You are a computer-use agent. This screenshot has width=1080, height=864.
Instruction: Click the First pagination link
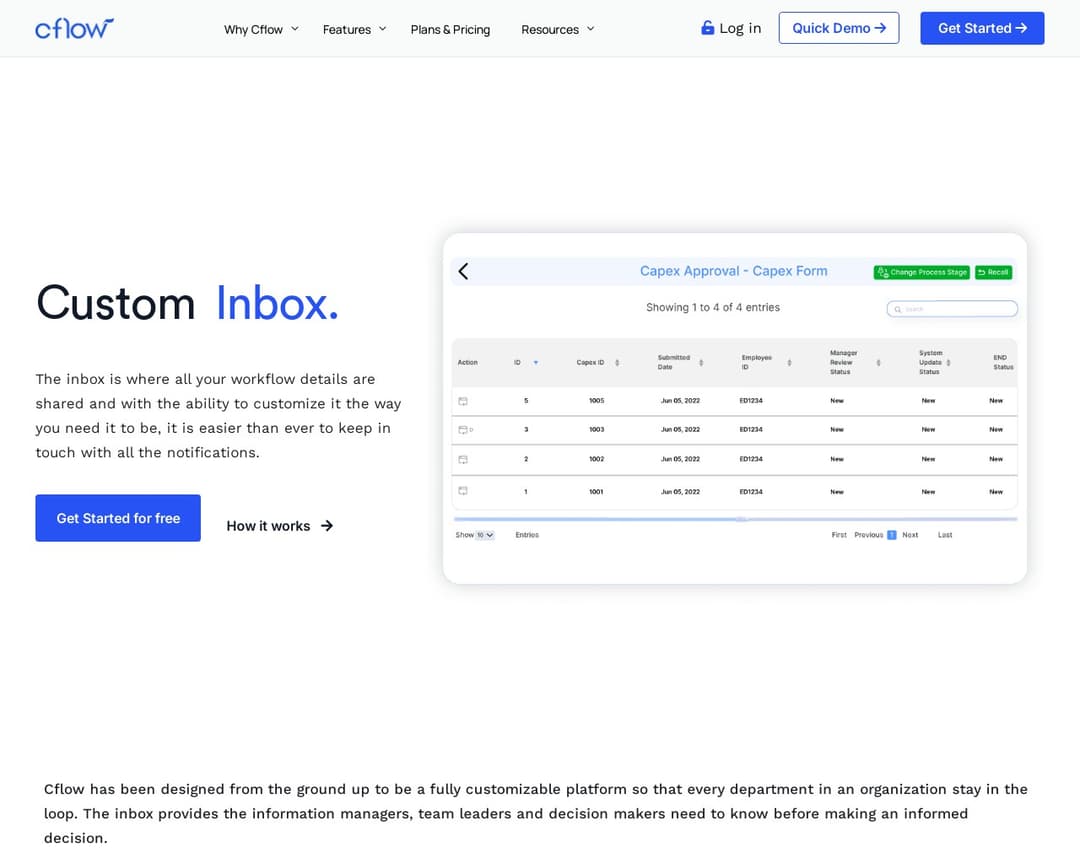click(x=839, y=535)
